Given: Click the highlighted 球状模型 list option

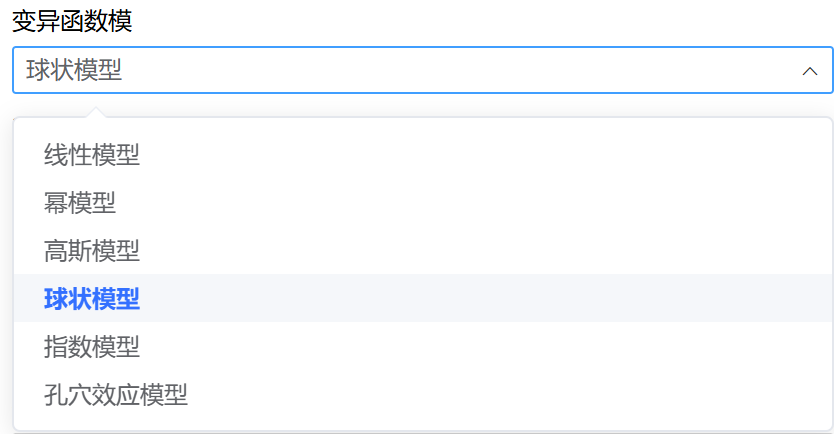Looking at the screenshot, I should [x=92, y=298].
